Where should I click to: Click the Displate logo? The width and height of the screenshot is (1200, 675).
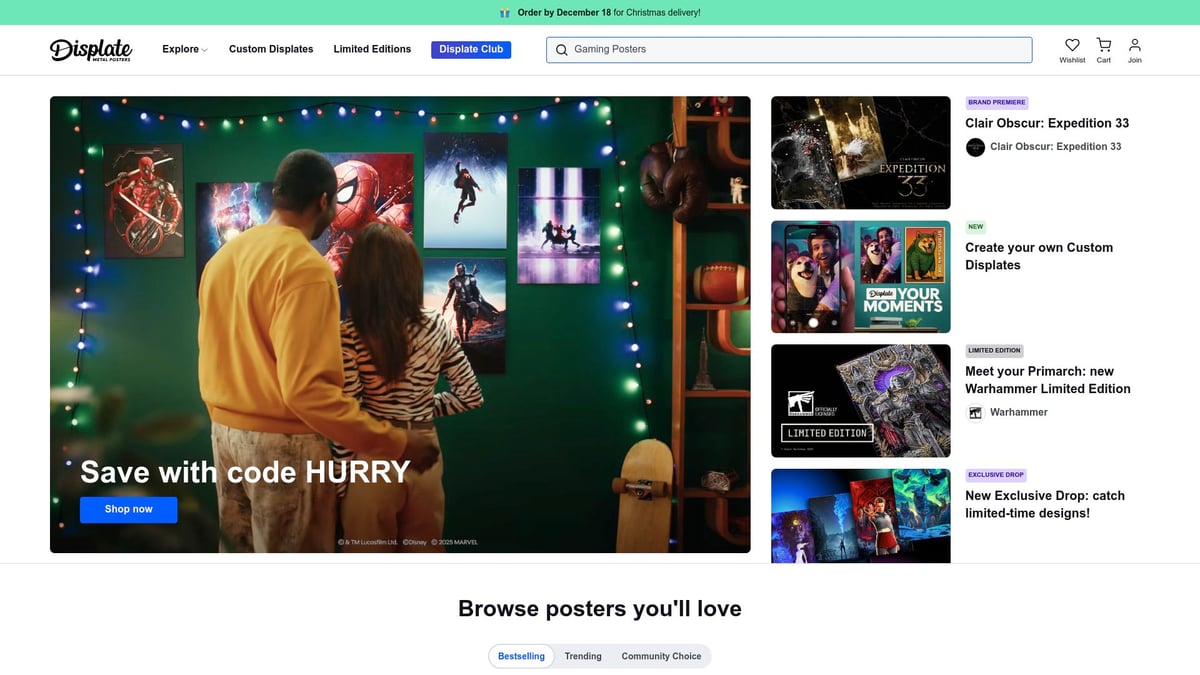click(91, 49)
